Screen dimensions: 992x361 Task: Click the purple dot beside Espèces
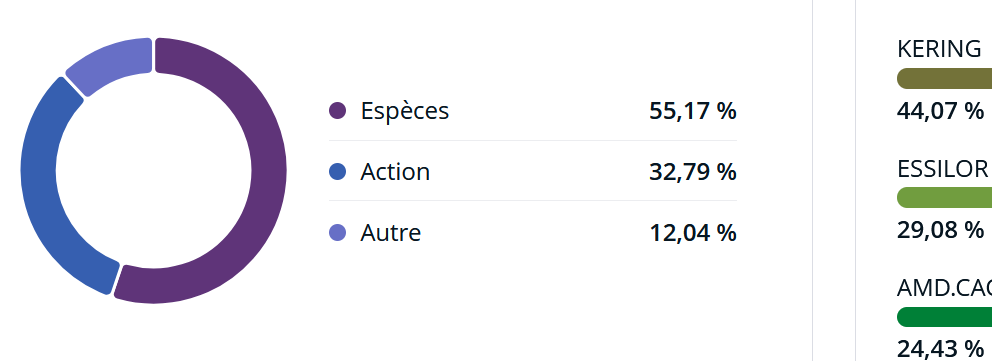338,111
